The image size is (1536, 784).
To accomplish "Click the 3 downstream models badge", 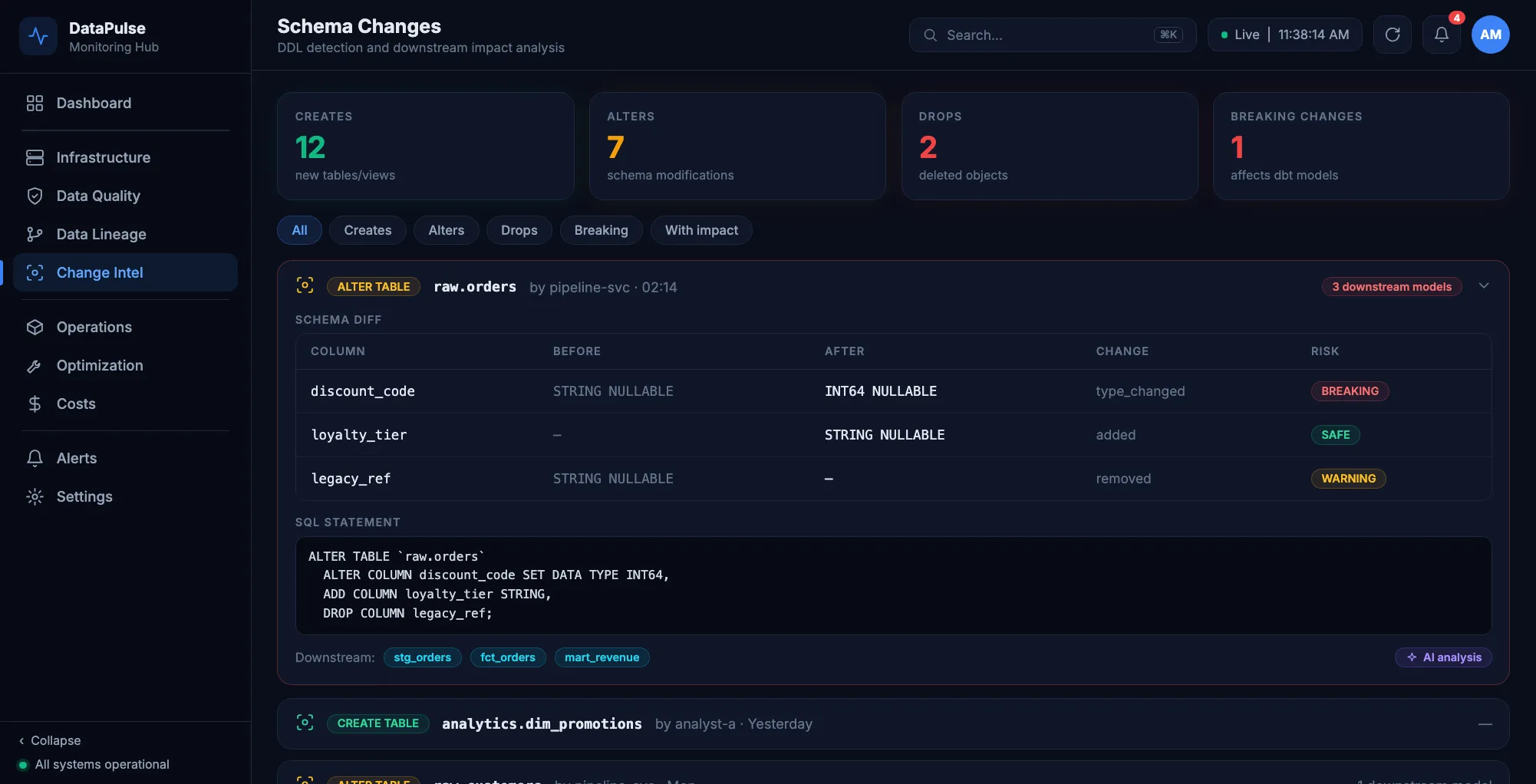I will tap(1392, 287).
